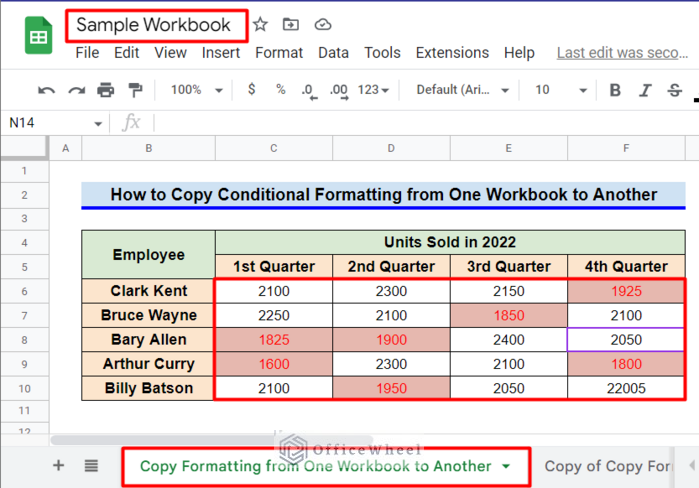699x488 pixels.
Task: Print the spreadsheet using printer icon
Action: (106, 90)
